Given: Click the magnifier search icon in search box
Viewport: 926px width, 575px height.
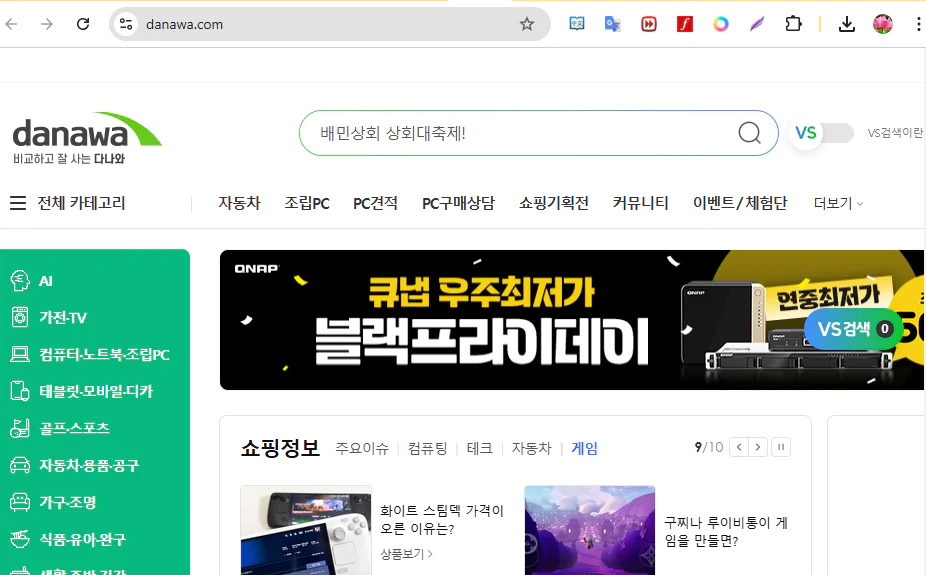Looking at the screenshot, I should click(749, 133).
